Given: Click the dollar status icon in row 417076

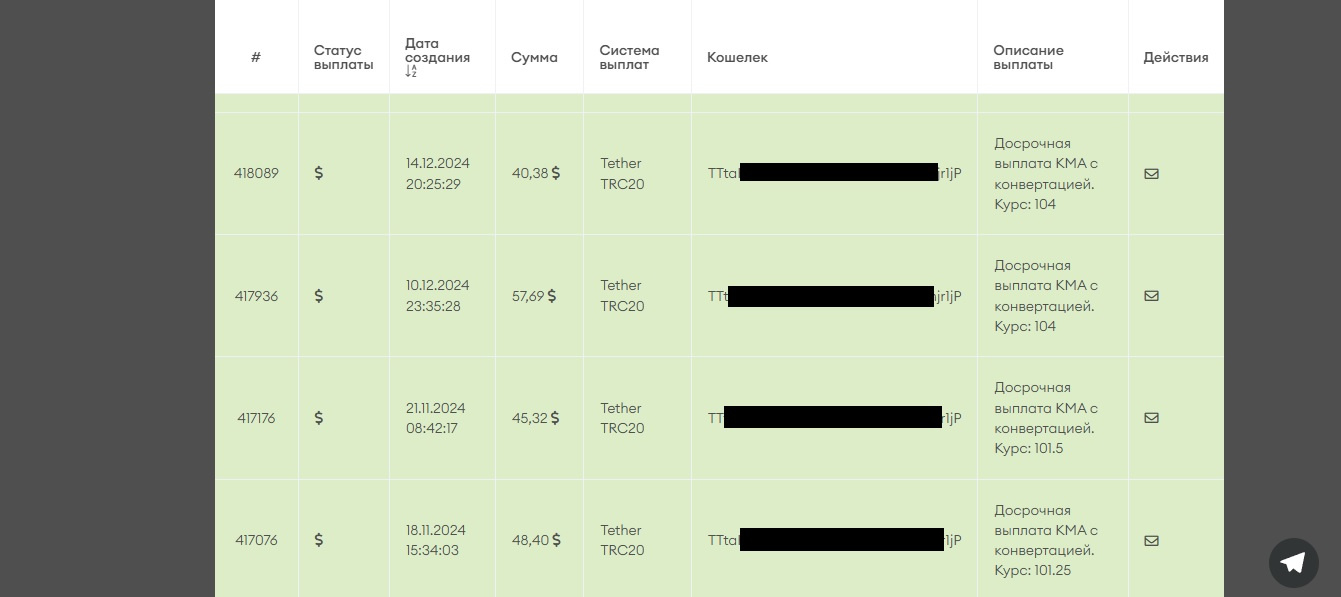Looking at the screenshot, I should tap(319, 540).
